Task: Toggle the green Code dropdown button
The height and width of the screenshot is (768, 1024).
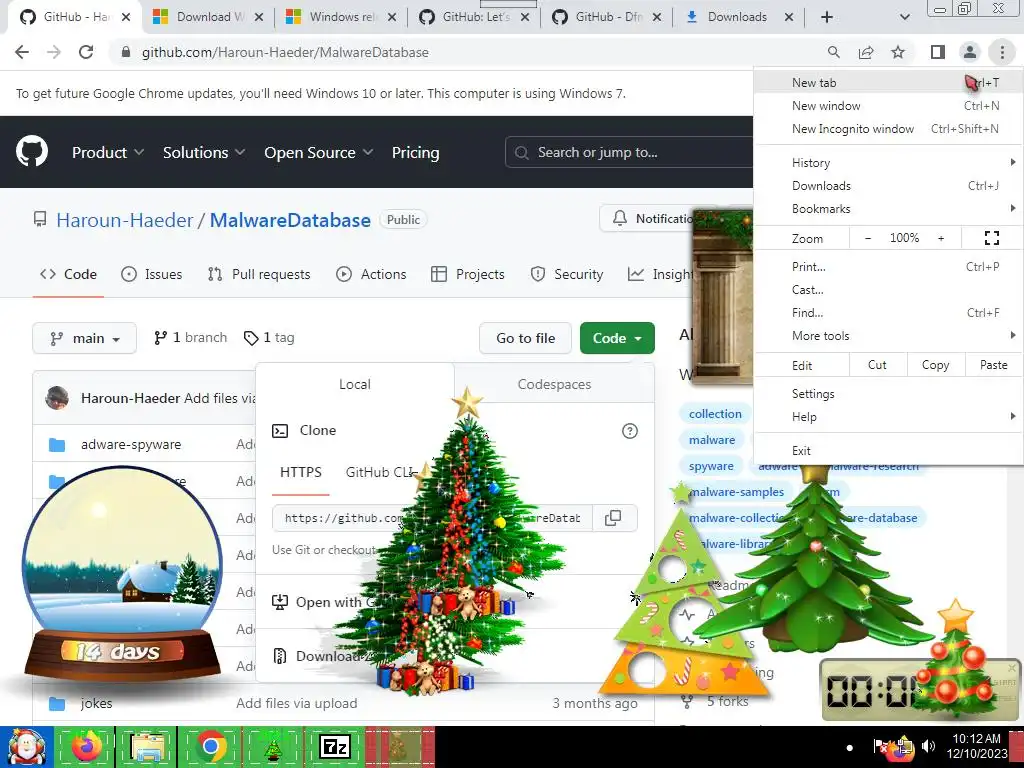Action: click(x=617, y=338)
